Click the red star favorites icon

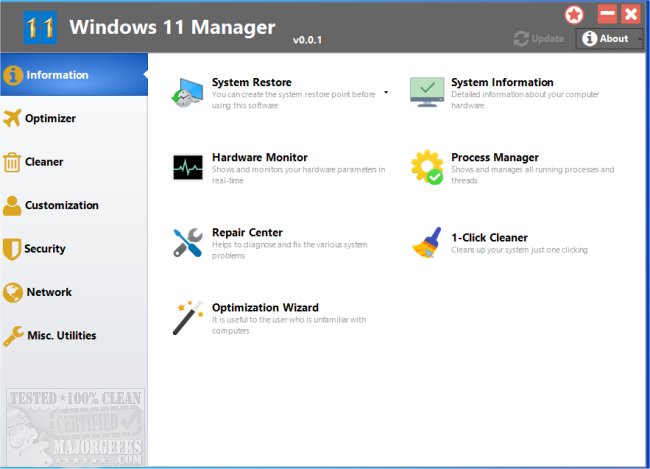[x=574, y=14]
